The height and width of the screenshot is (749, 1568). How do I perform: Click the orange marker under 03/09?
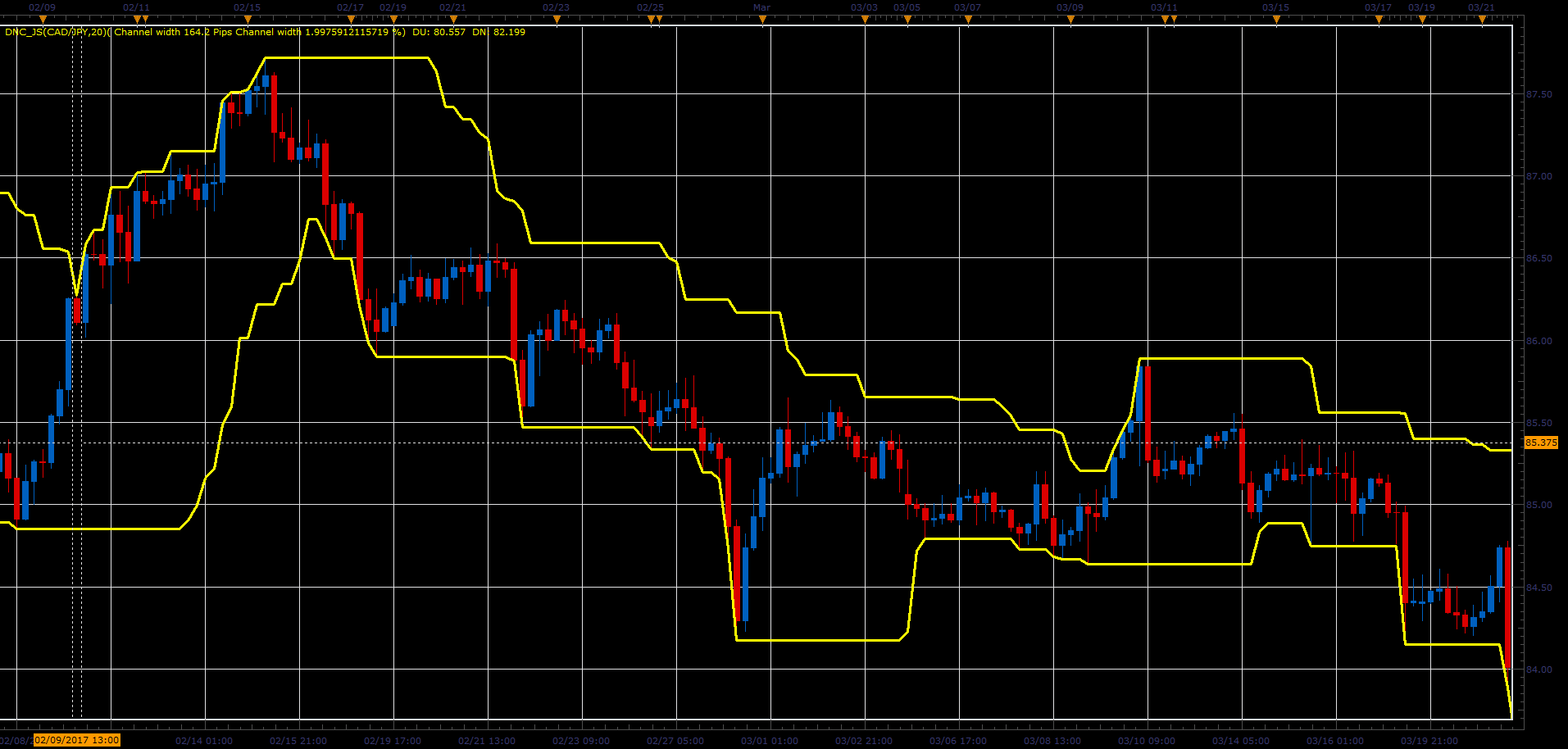1070,20
